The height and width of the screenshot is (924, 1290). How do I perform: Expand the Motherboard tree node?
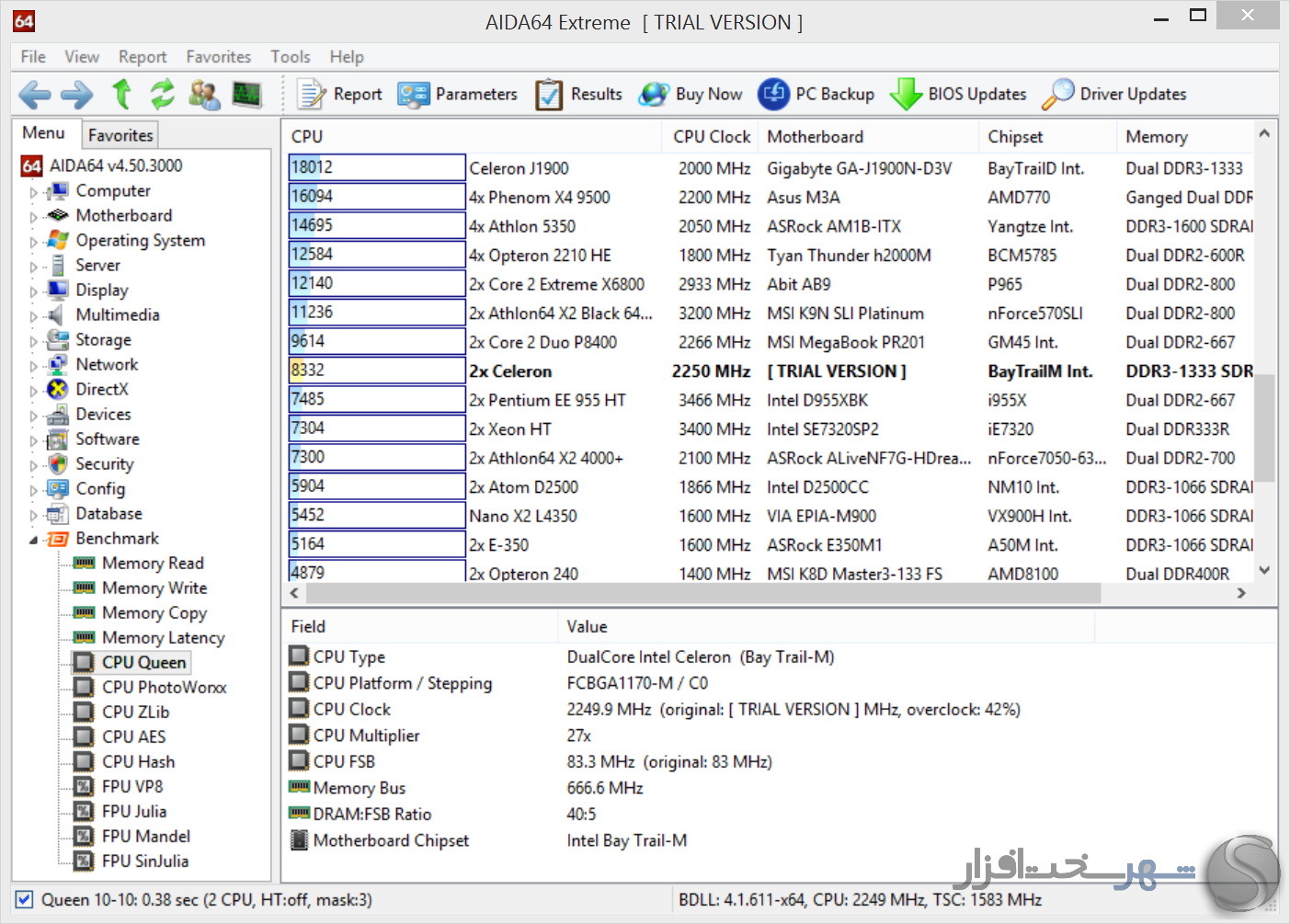click(34, 217)
